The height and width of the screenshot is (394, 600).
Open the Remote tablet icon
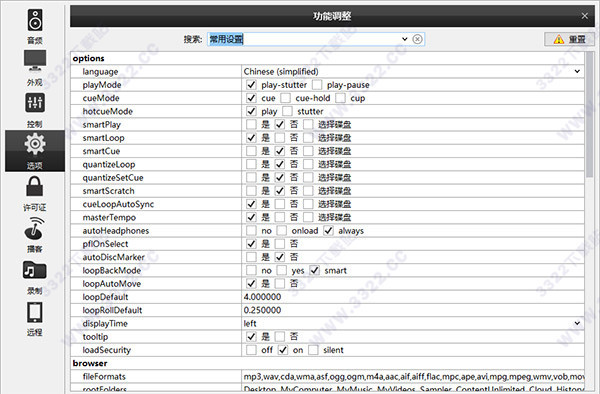point(35,312)
